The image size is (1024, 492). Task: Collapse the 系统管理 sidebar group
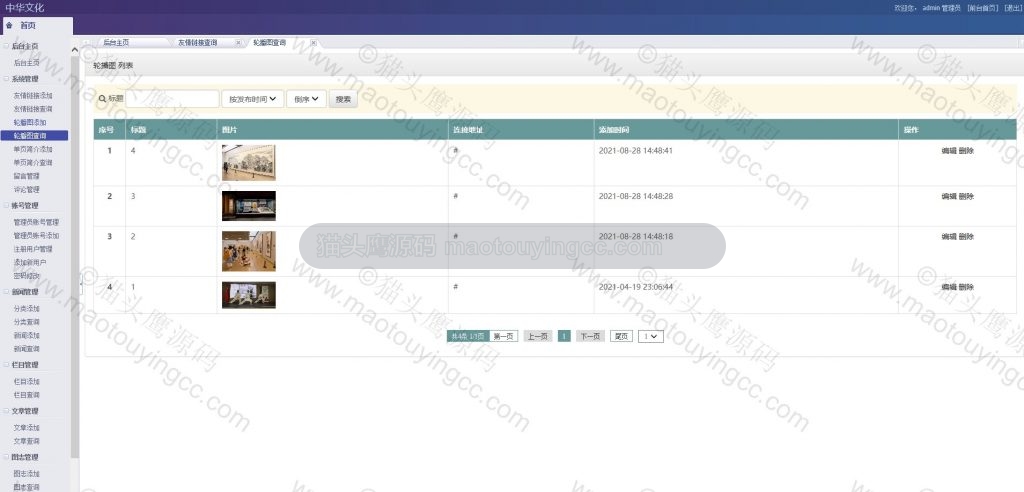[x=7, y=79]
